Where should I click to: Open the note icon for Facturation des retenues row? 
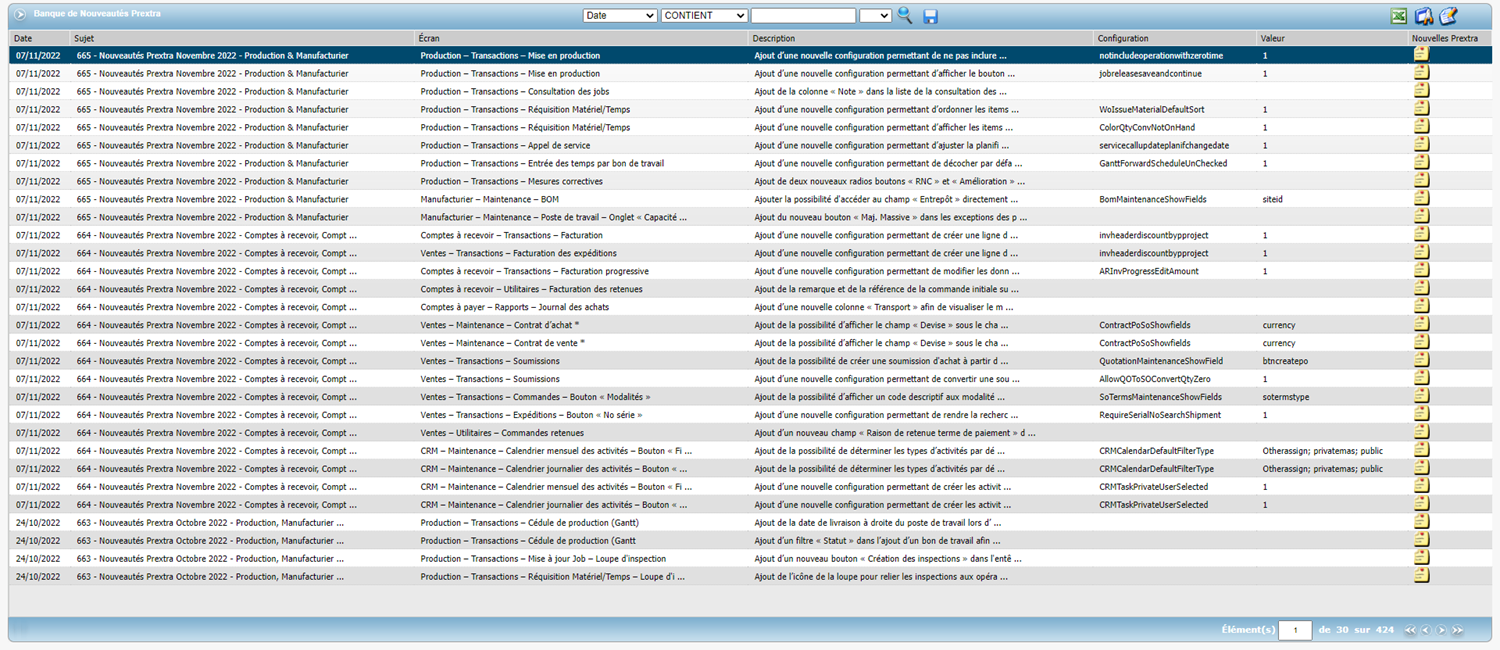[1421, 289]
